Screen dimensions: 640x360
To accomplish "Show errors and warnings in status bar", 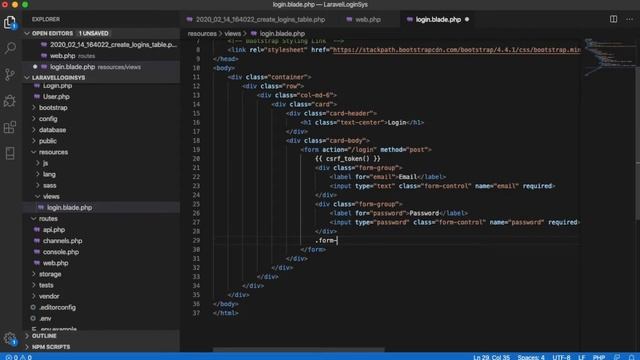I will 18,357.
